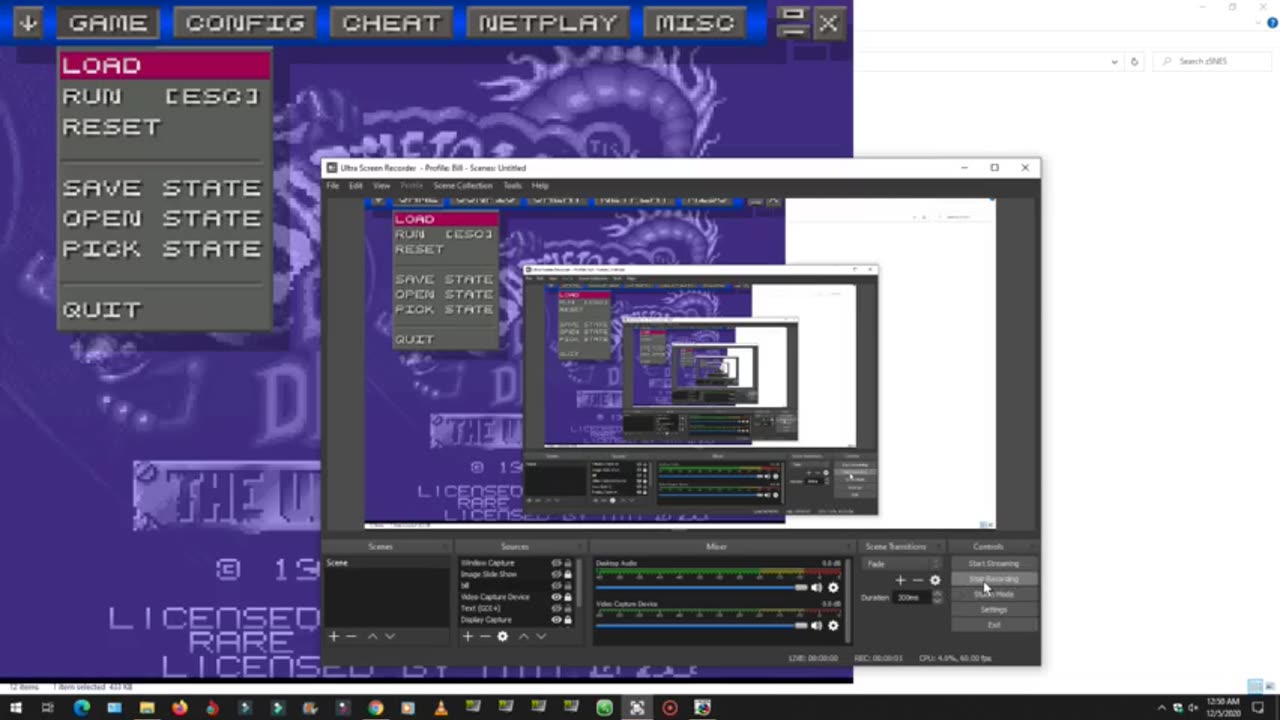Open the CONFIG menu in ZSNES
This screenshot has width=1280, height=720.
245,23
